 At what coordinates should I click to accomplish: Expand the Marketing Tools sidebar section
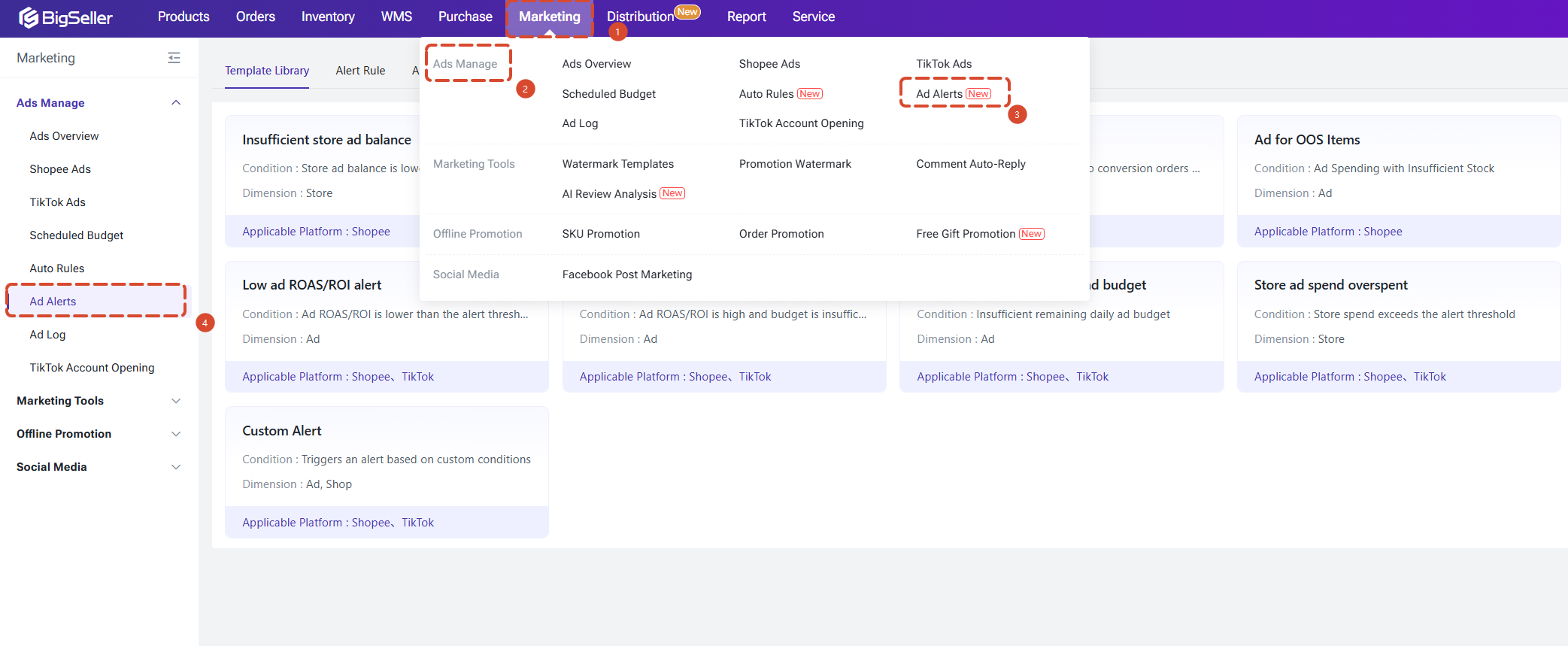click(176, 401)
